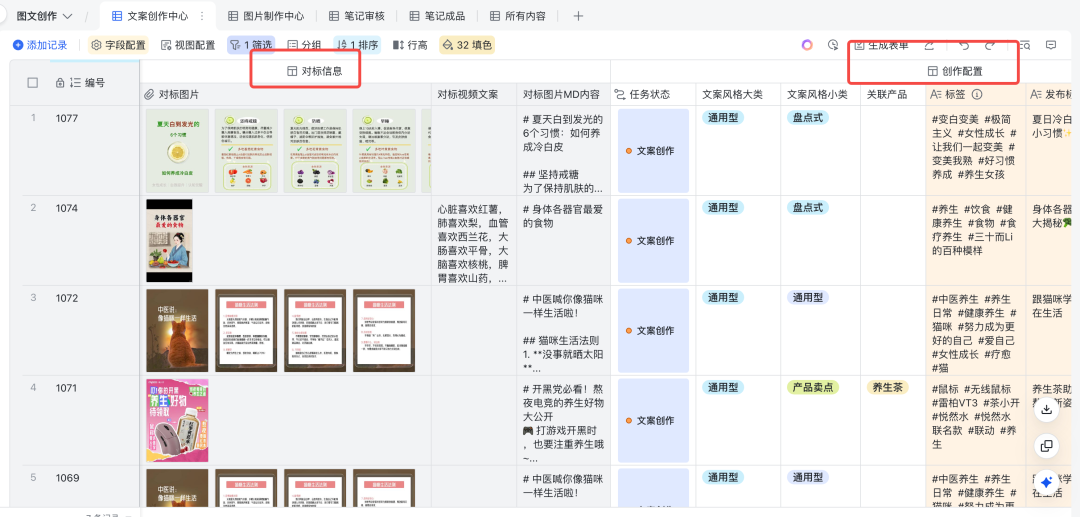Open the pink 养生好物 thumbnail in row 1071
This screenshot has width=1080, height=517.
coord(177,420)
